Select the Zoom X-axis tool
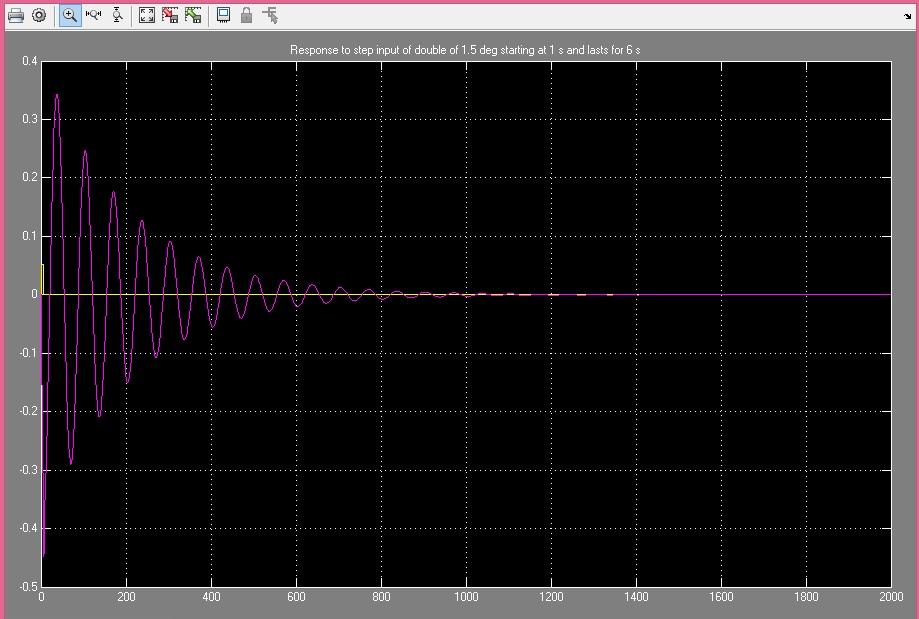This screenshot has height=619, width=919. point(93,15)
